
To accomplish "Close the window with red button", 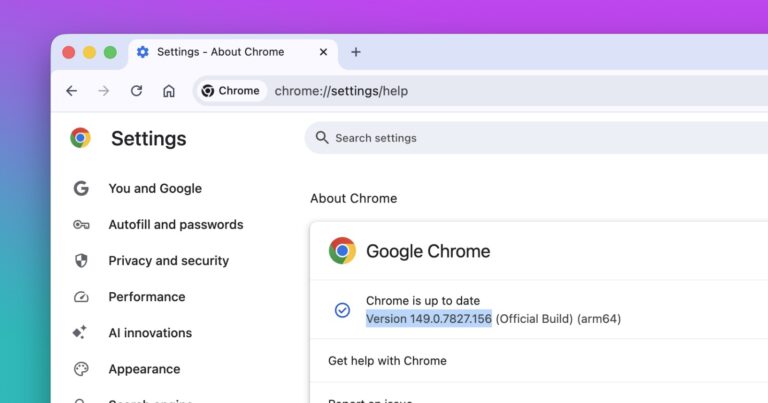I will pos(69,52).
